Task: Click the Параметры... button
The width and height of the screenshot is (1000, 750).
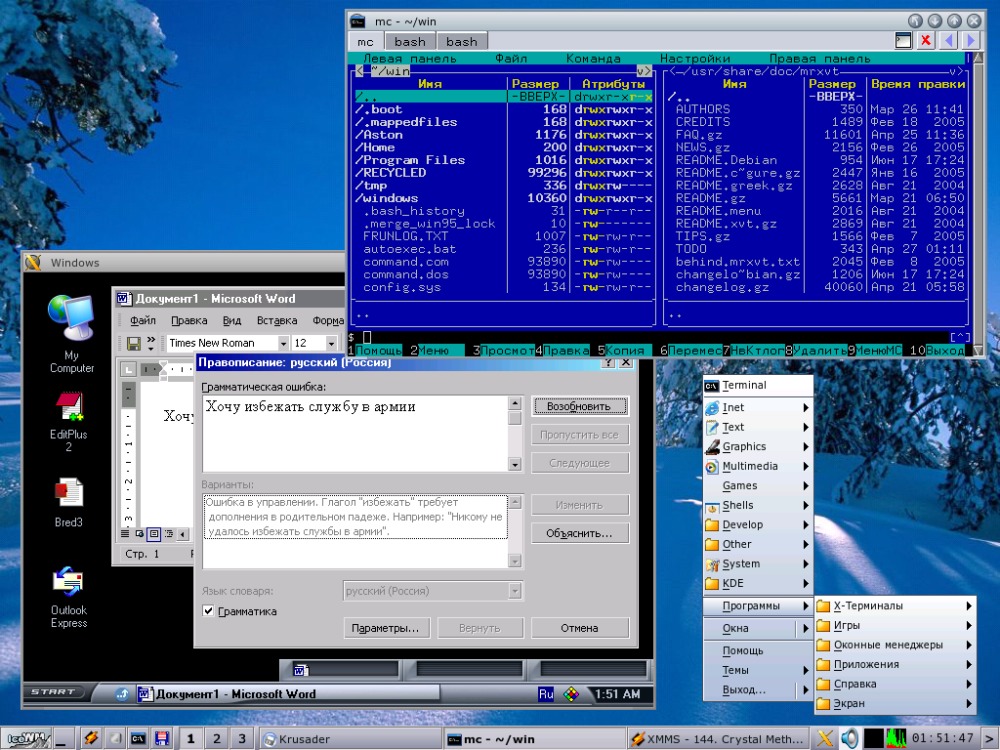Action: click(386, 628)
